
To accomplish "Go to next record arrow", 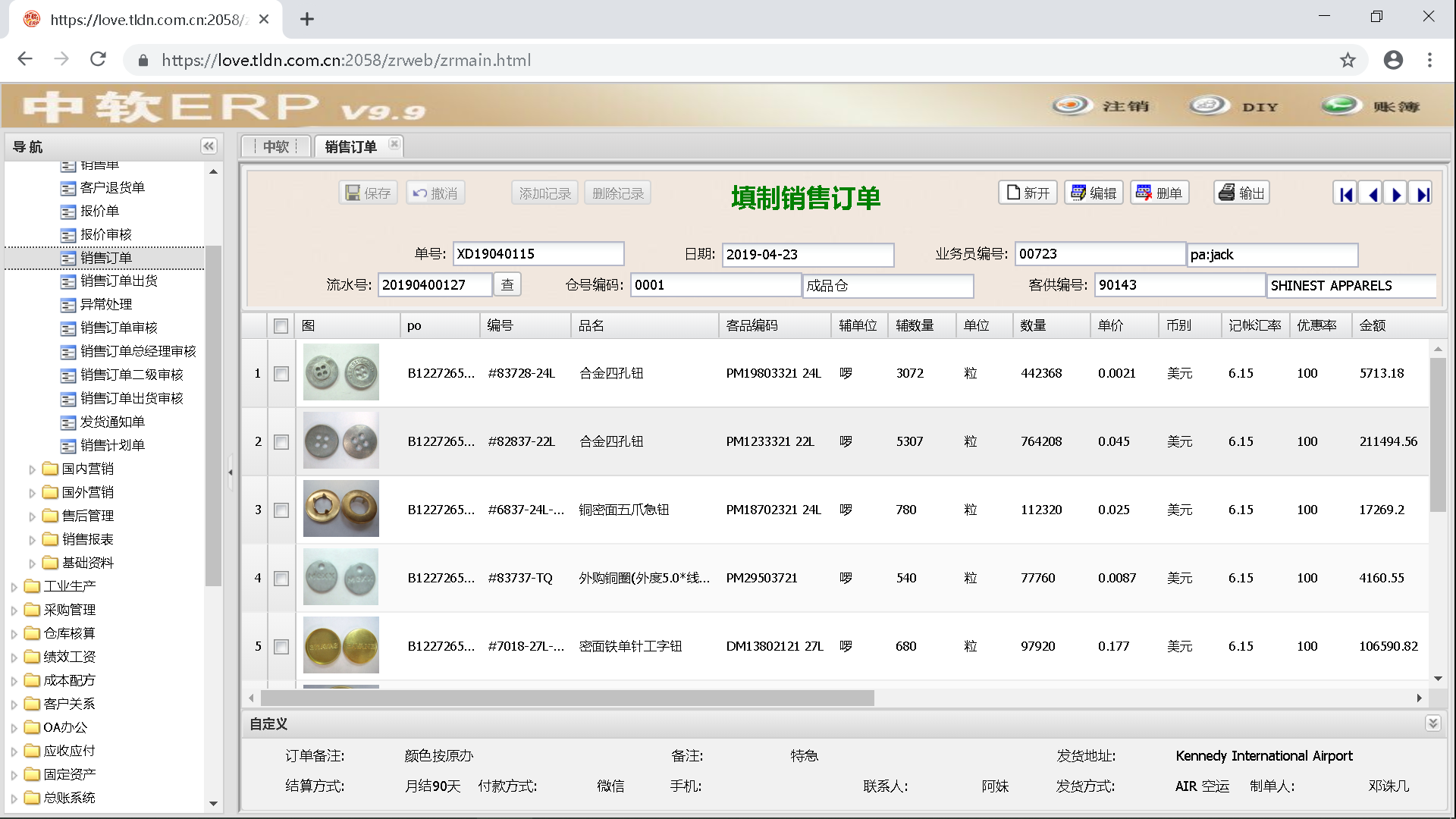I will pos(1395,194).
